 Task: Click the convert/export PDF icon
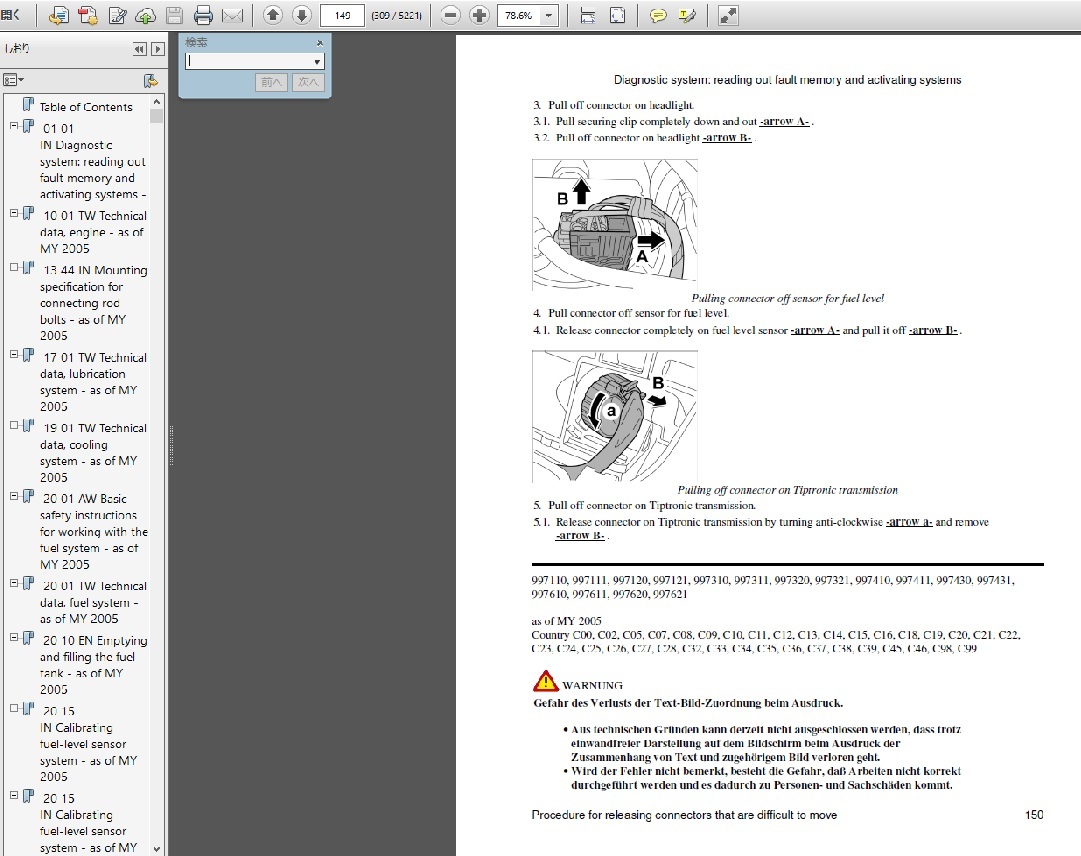click(x=88, y=15)
